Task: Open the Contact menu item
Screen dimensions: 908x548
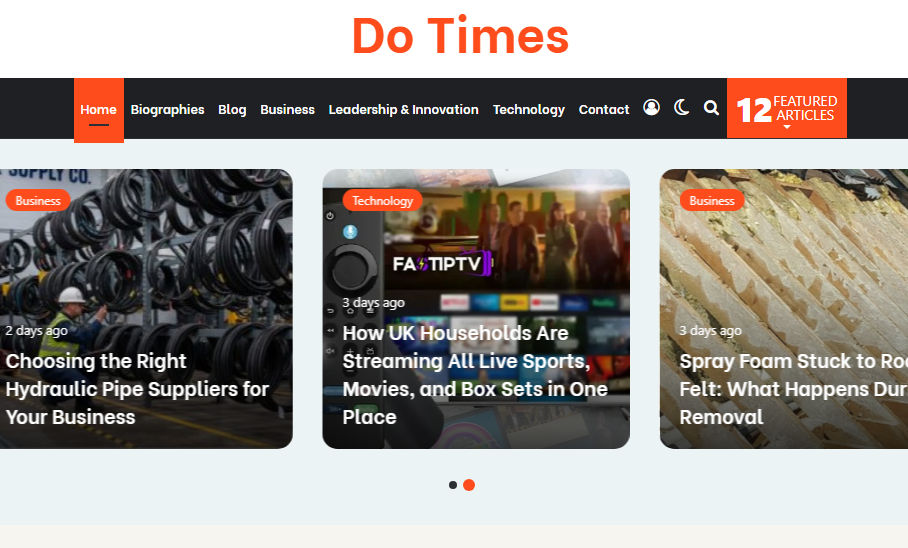Action: tap(603, 109)
